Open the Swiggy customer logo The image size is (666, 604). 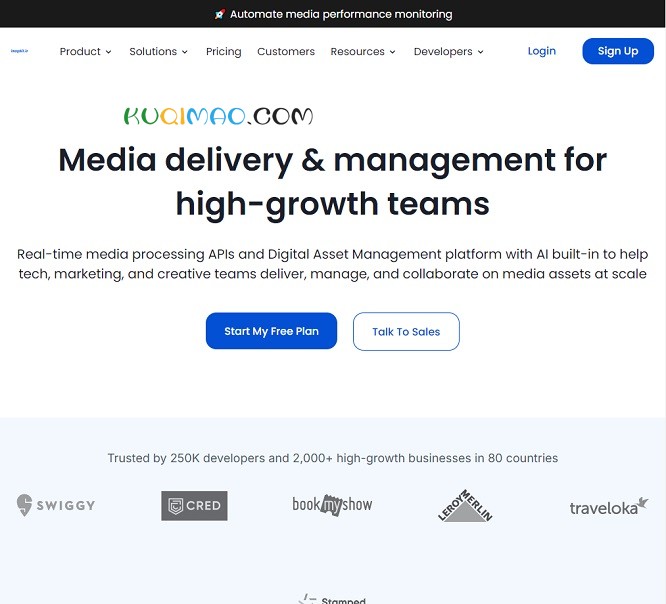pyautogui.click(x=56, y=505)
